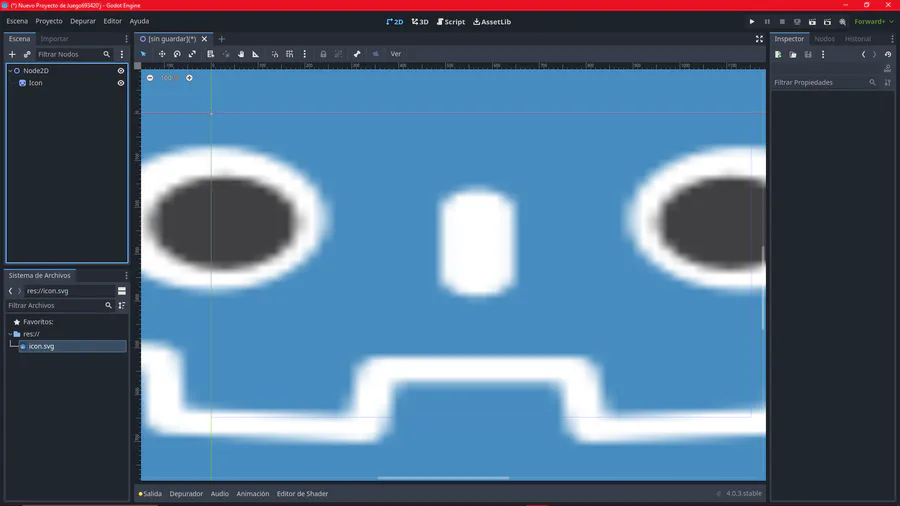Add a new child node
The image size is (900, 506).
(12, 54)
